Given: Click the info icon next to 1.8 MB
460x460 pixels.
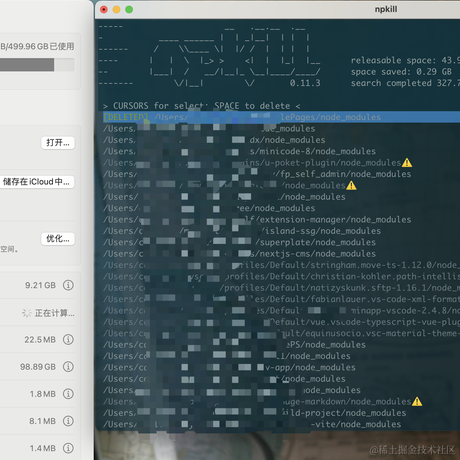Looking at the screenshot, I should pyautogui.click(x=68, y=394).
